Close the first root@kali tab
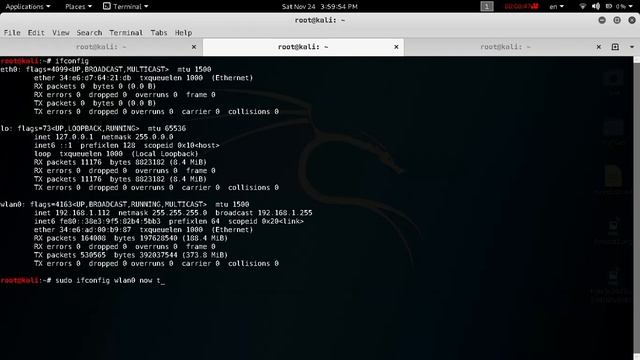640x360 pixels. [x=194, y=47]
